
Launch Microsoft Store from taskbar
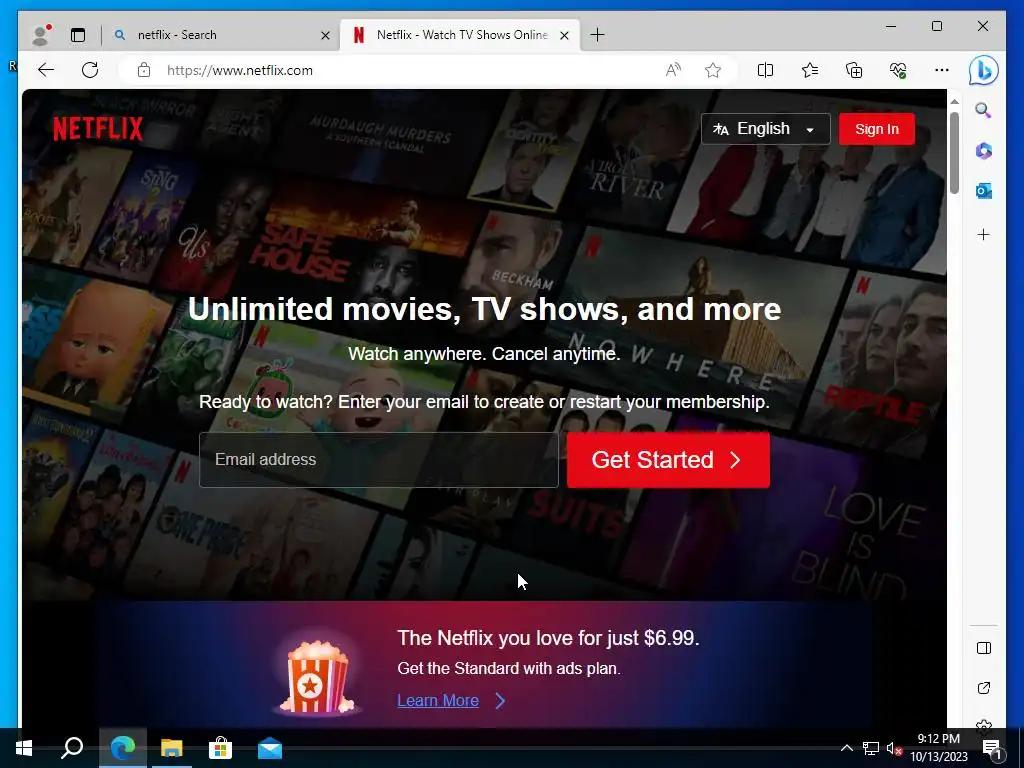click(x=221, y=748)
